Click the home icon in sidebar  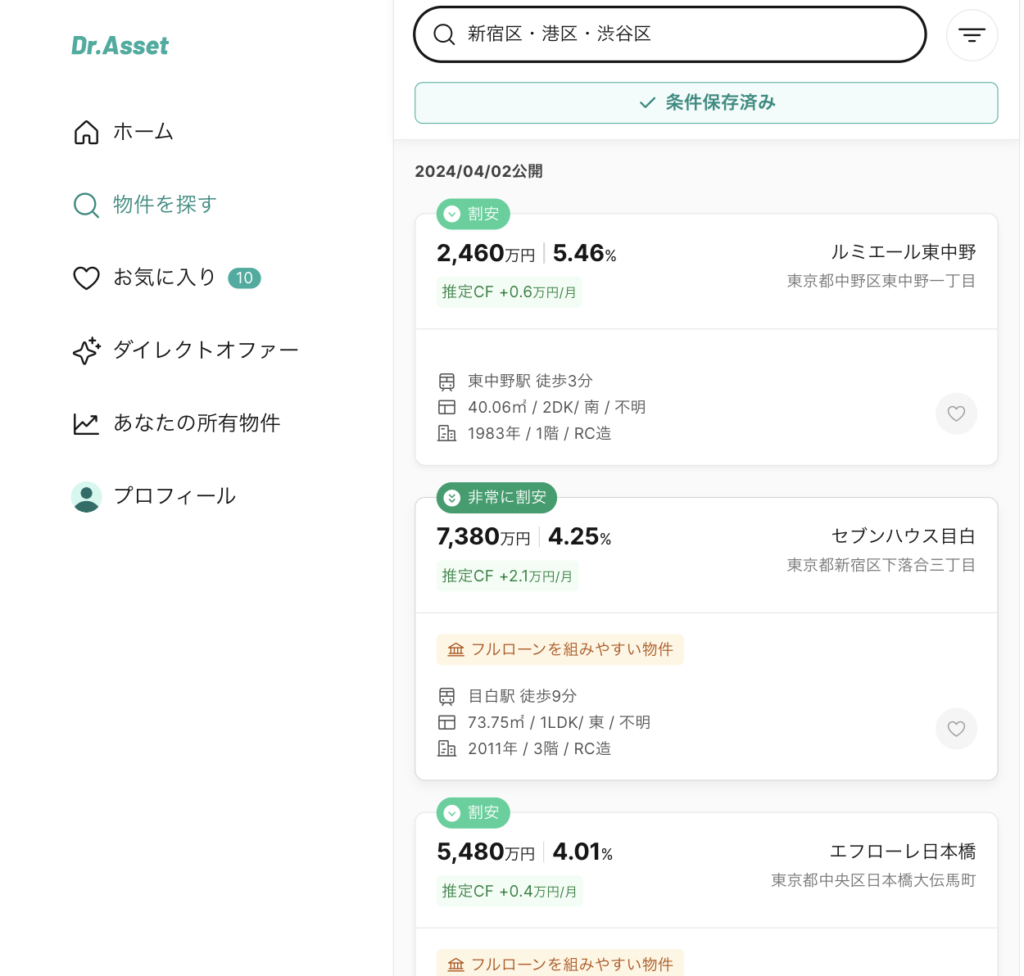coord(86,132)
